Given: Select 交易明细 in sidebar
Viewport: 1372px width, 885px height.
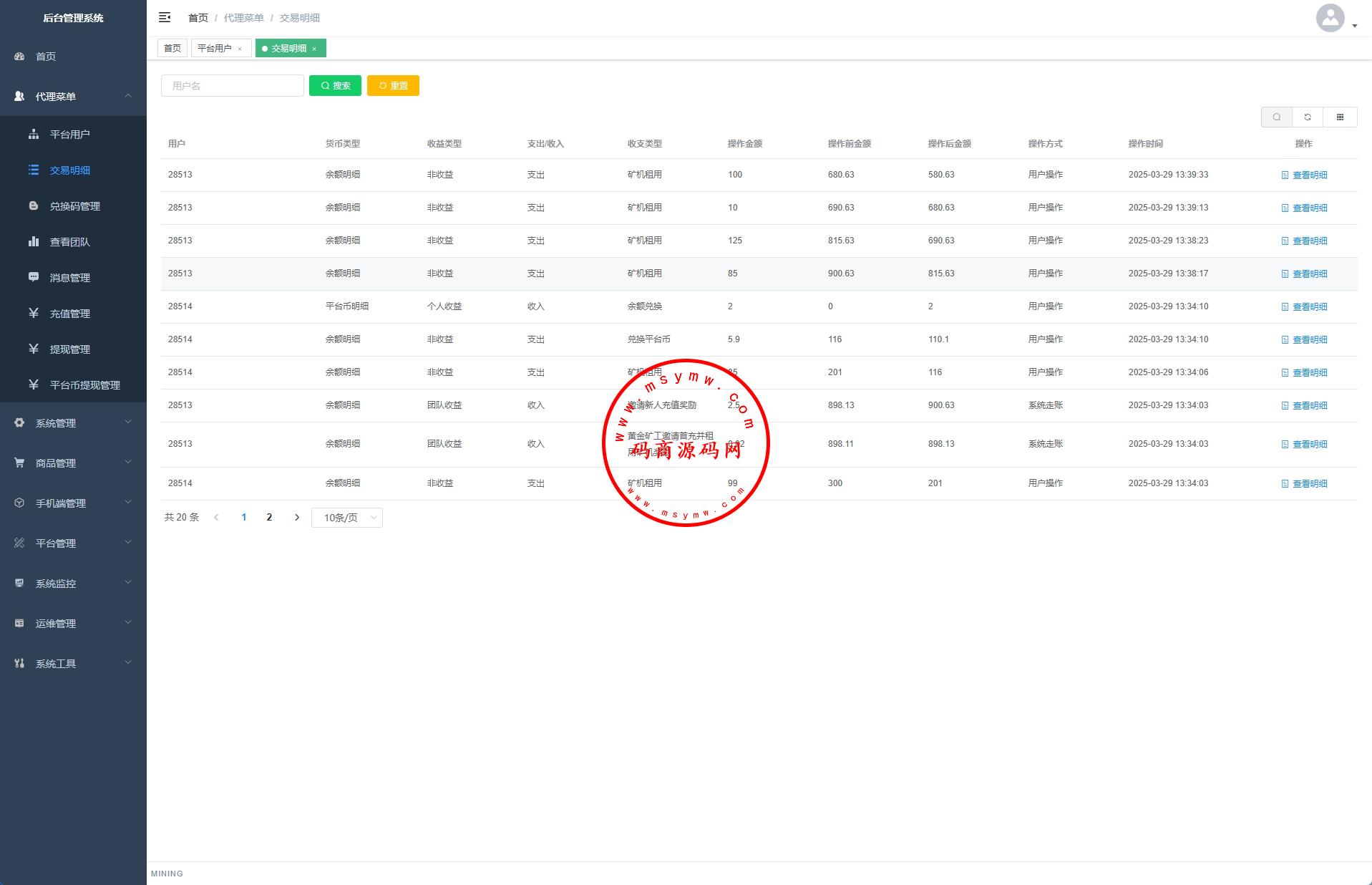Looking at the screenshot, I should [x=73, y=170].
